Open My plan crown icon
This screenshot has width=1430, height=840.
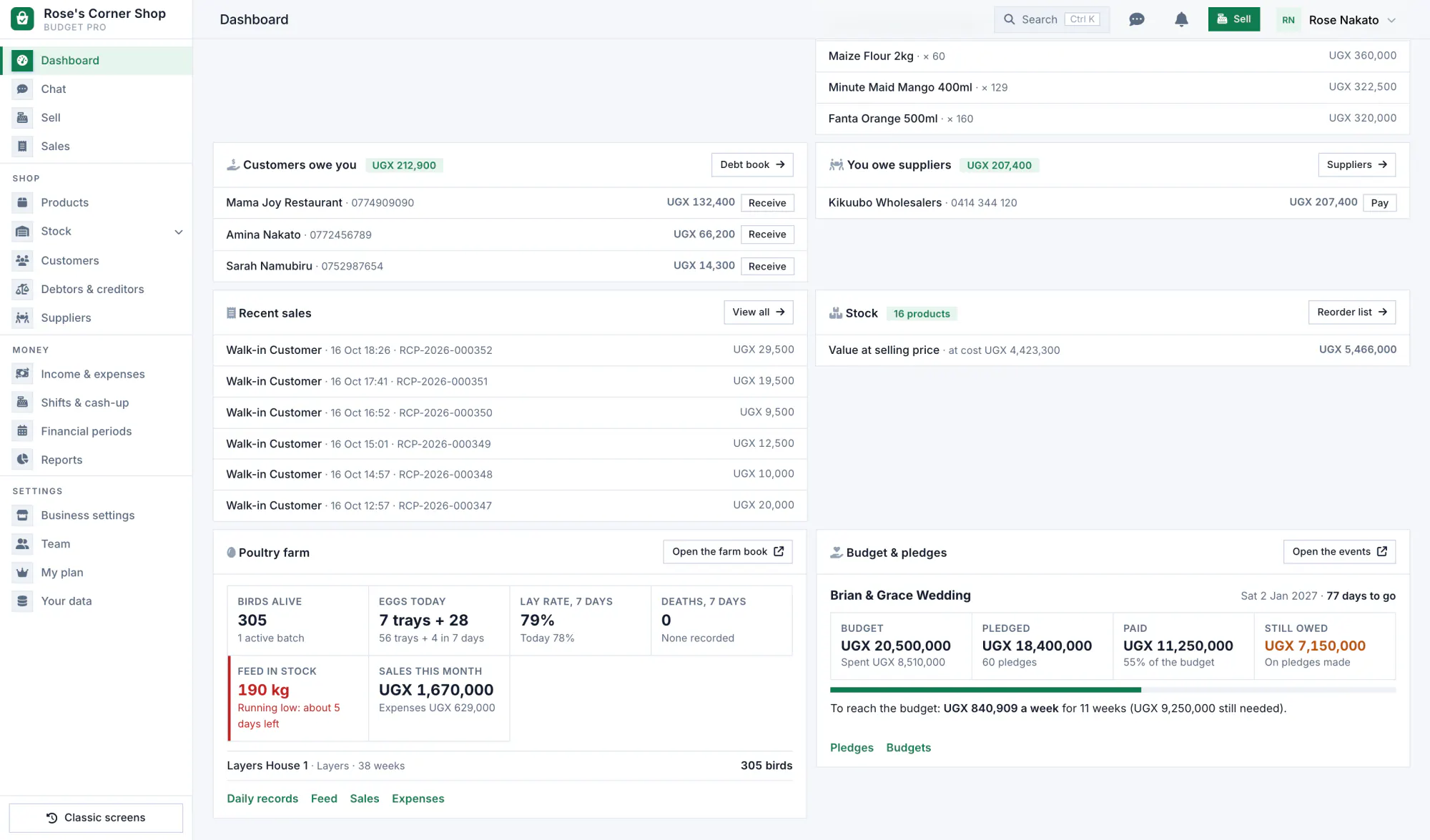point(22,573)
